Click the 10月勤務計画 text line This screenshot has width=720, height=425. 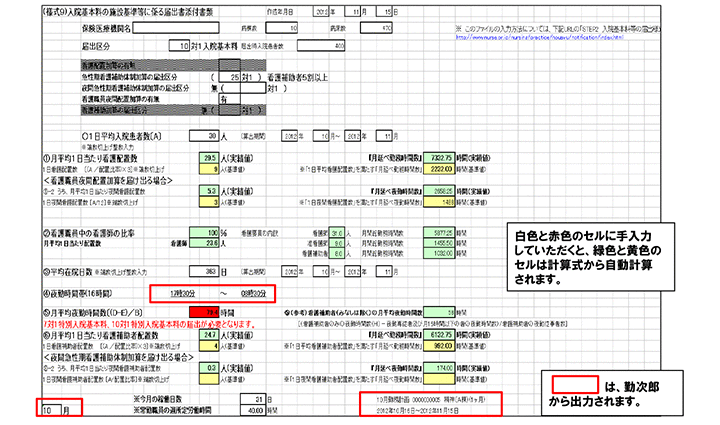430,399
